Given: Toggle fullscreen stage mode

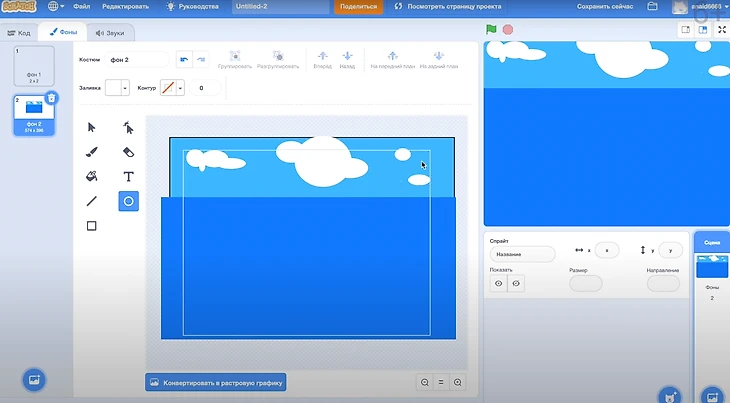Looking at the screenshot, I should 721,30.
